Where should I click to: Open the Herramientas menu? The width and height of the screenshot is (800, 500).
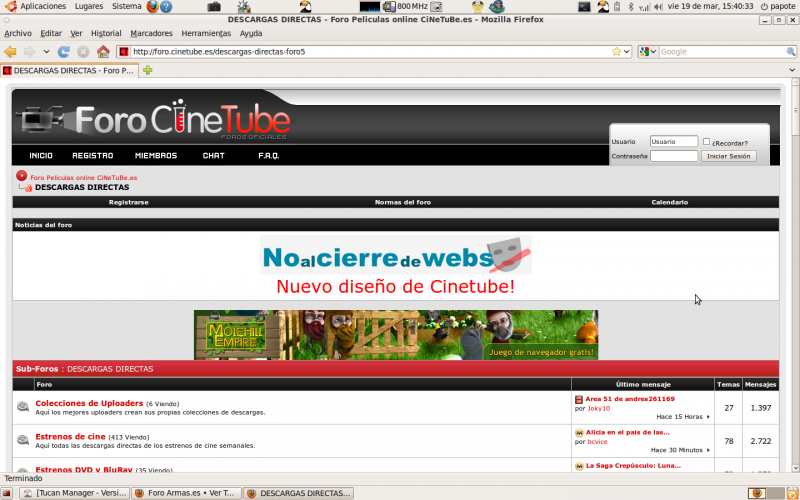[x=206, y=33]
